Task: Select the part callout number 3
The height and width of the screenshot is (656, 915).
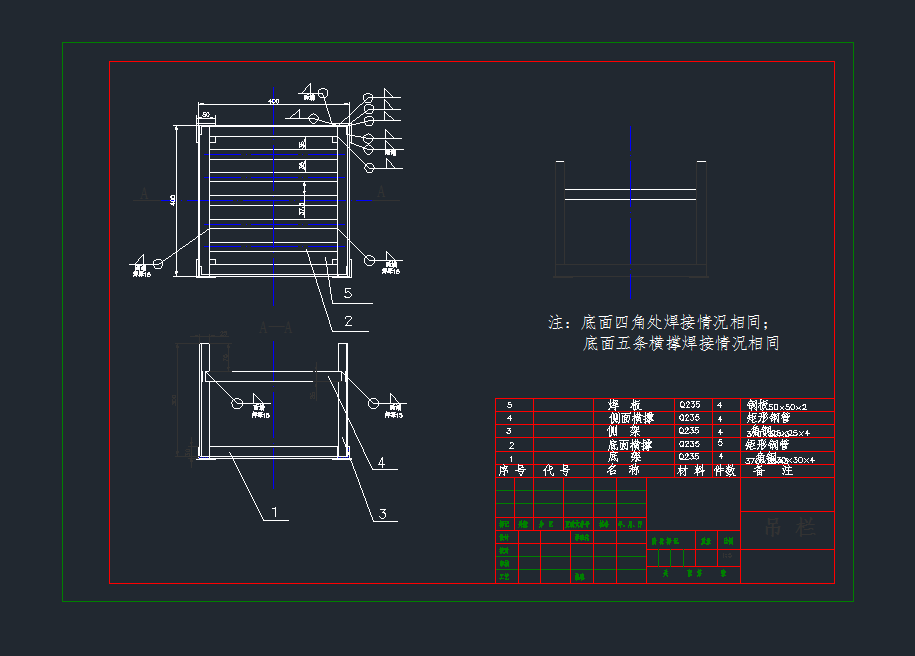Action: coord(382,513)
